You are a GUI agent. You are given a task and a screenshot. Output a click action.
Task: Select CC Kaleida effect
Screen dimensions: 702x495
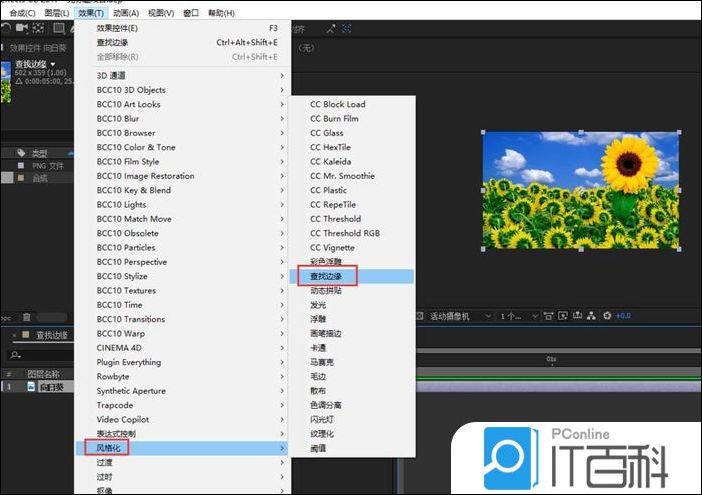353,162
